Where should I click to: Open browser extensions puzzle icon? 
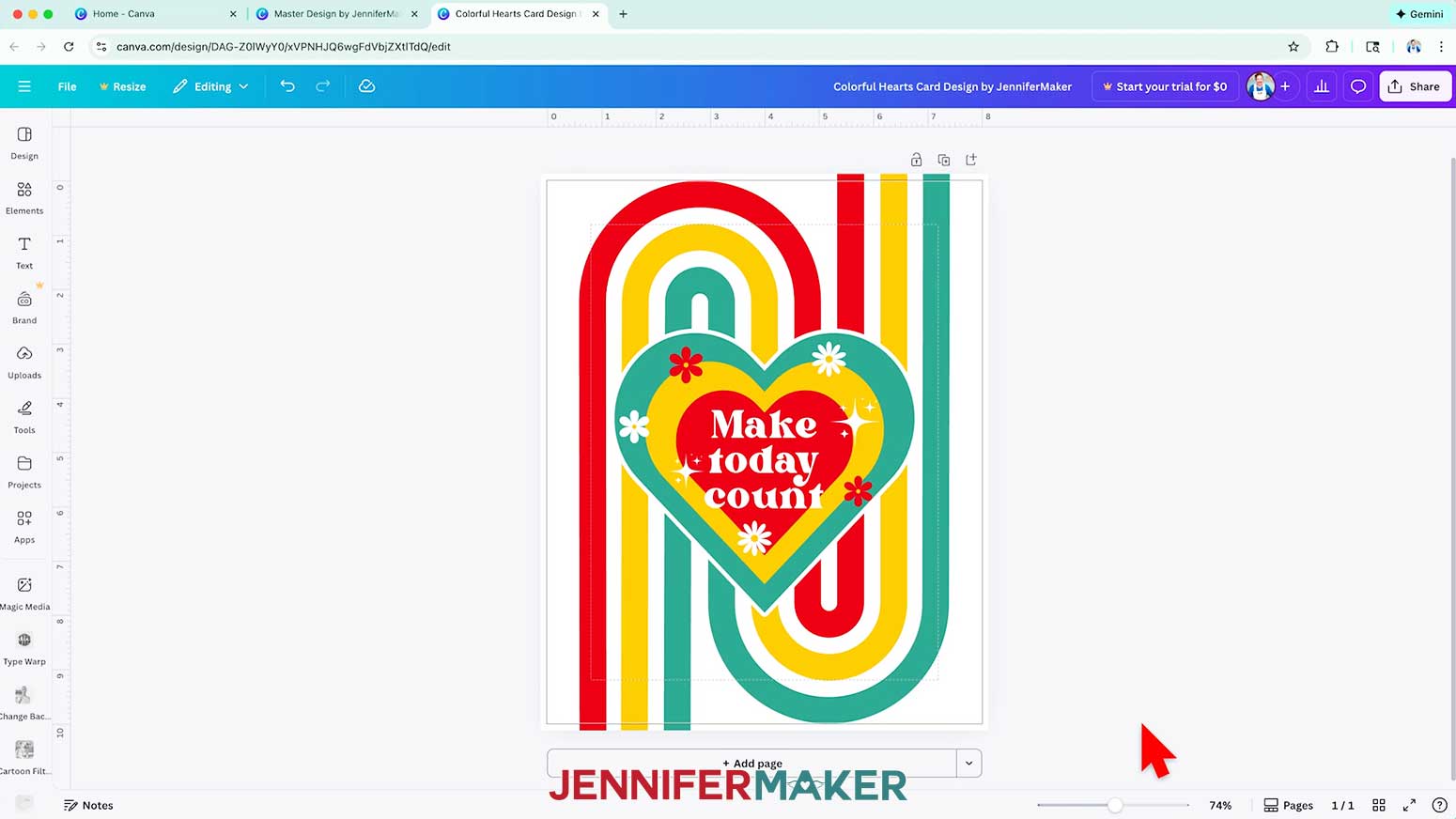point(1332,46)
